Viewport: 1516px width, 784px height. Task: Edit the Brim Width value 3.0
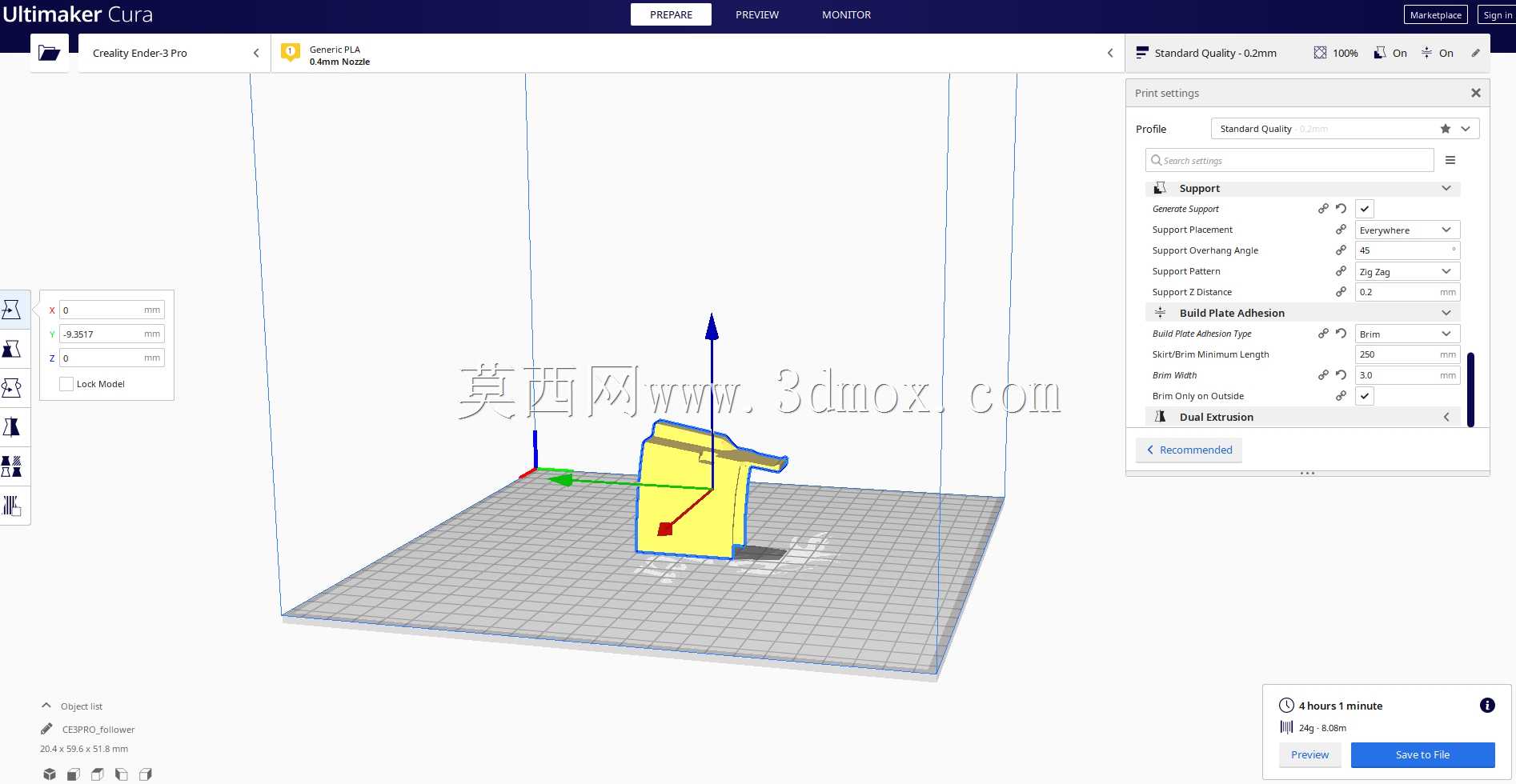[1407, 375]
